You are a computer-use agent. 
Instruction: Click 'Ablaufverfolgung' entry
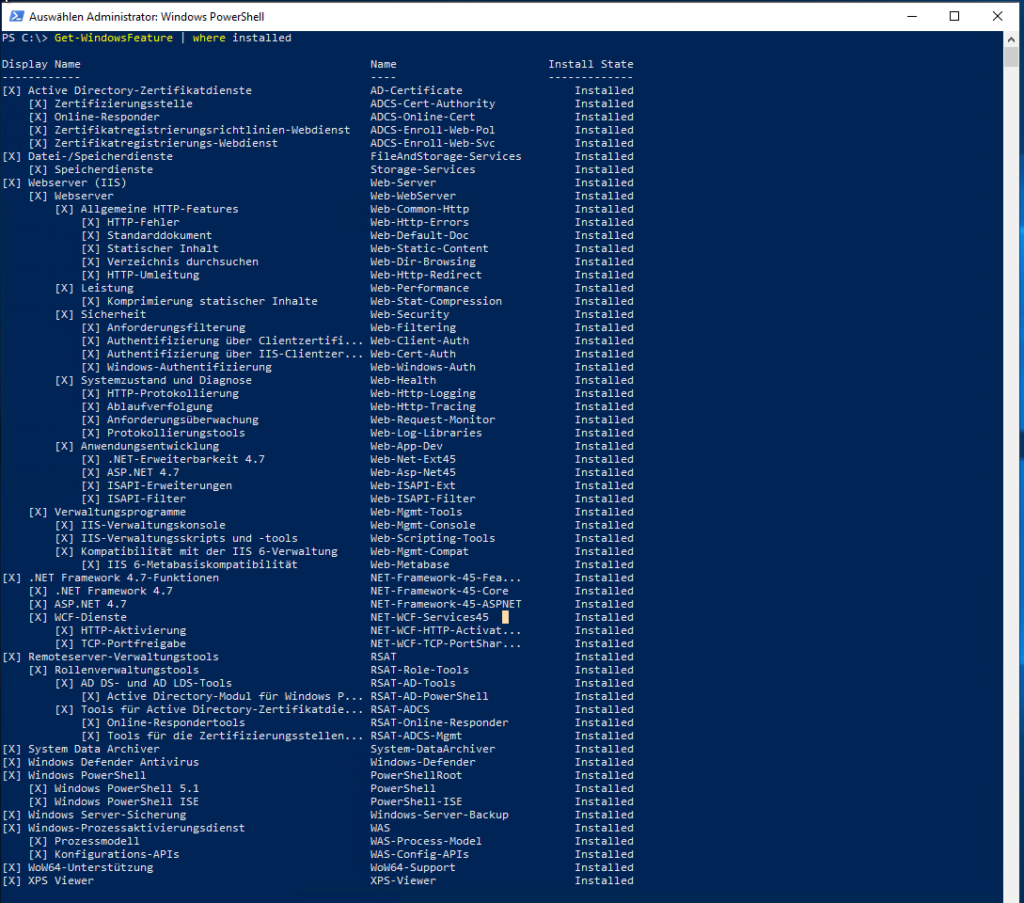click(159, 406)
